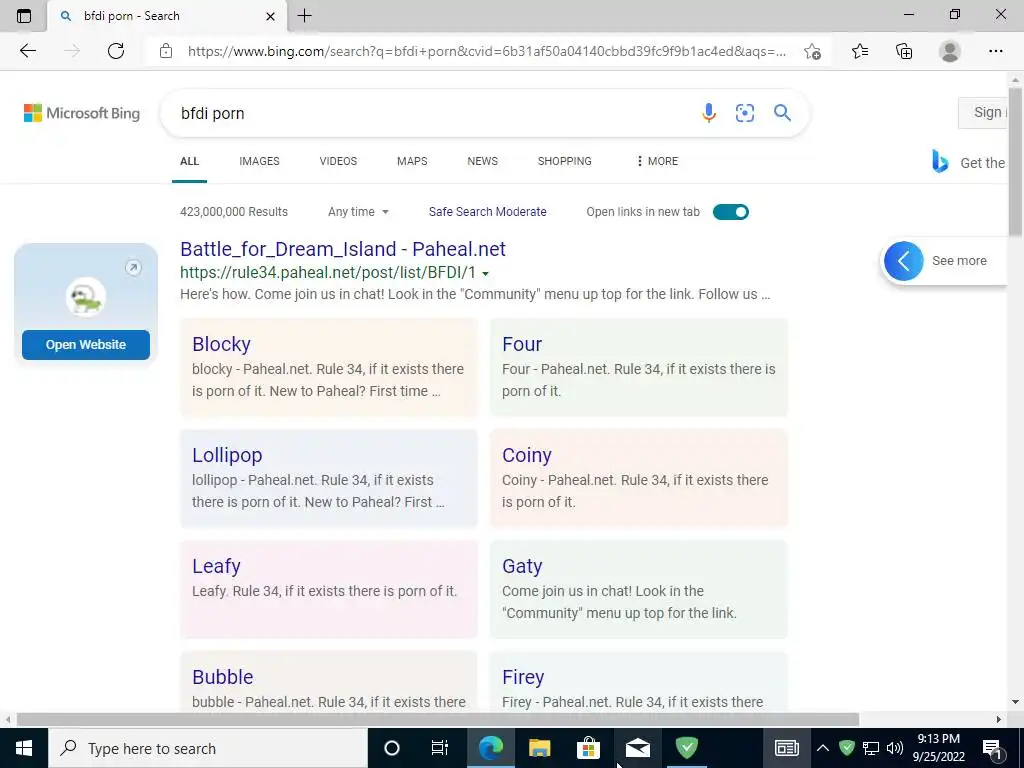Open Mail app from taskbar
The width and height of the screenshot is (1024, 768).
tap(637, 748)
